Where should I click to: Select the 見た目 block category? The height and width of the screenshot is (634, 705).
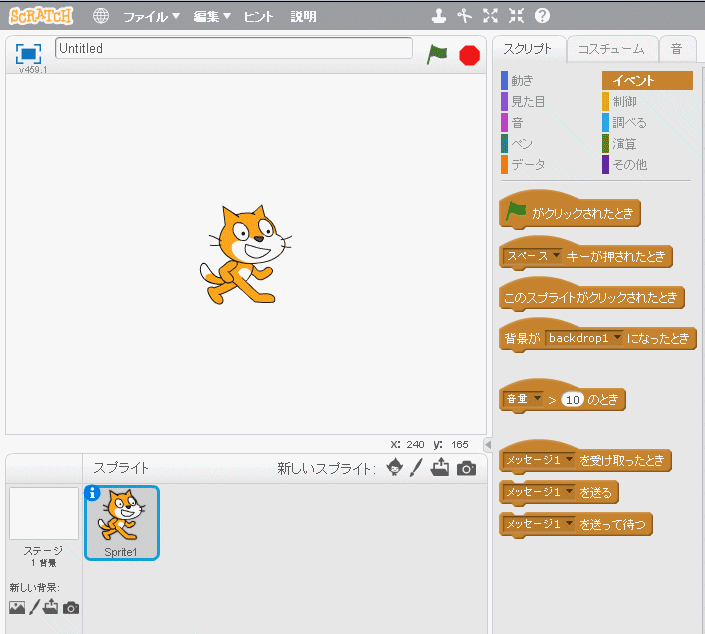pyautogui.click(x=523, y=102)
